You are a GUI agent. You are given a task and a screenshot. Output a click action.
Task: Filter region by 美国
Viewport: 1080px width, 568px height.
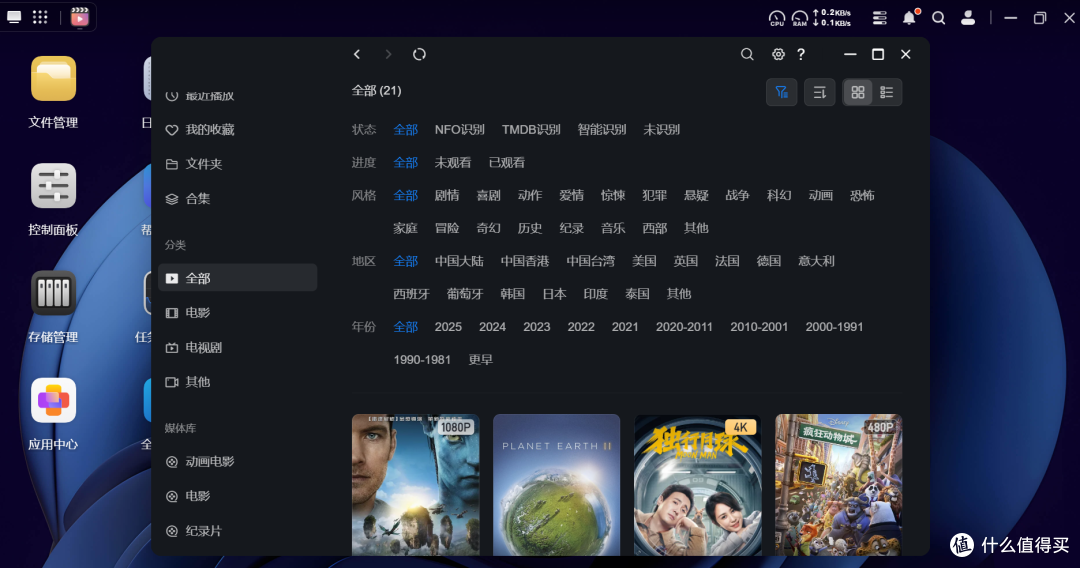(x=644, y=261)
